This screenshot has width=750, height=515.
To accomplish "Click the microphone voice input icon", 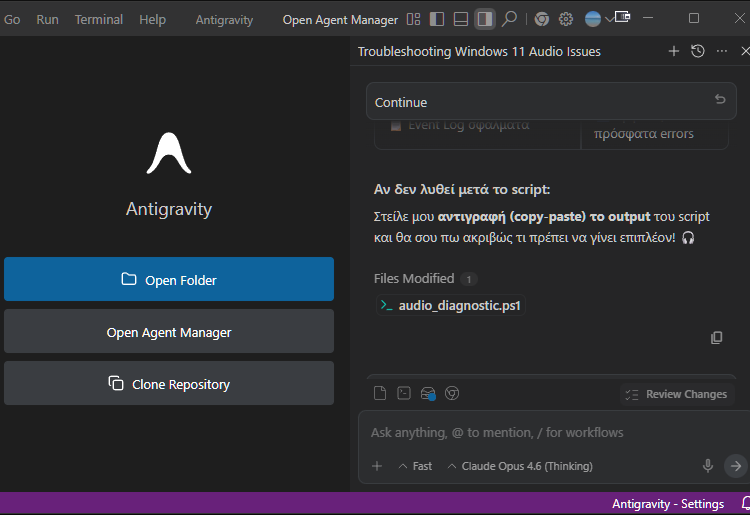I will pyautogui.click(x=708, y=466).
